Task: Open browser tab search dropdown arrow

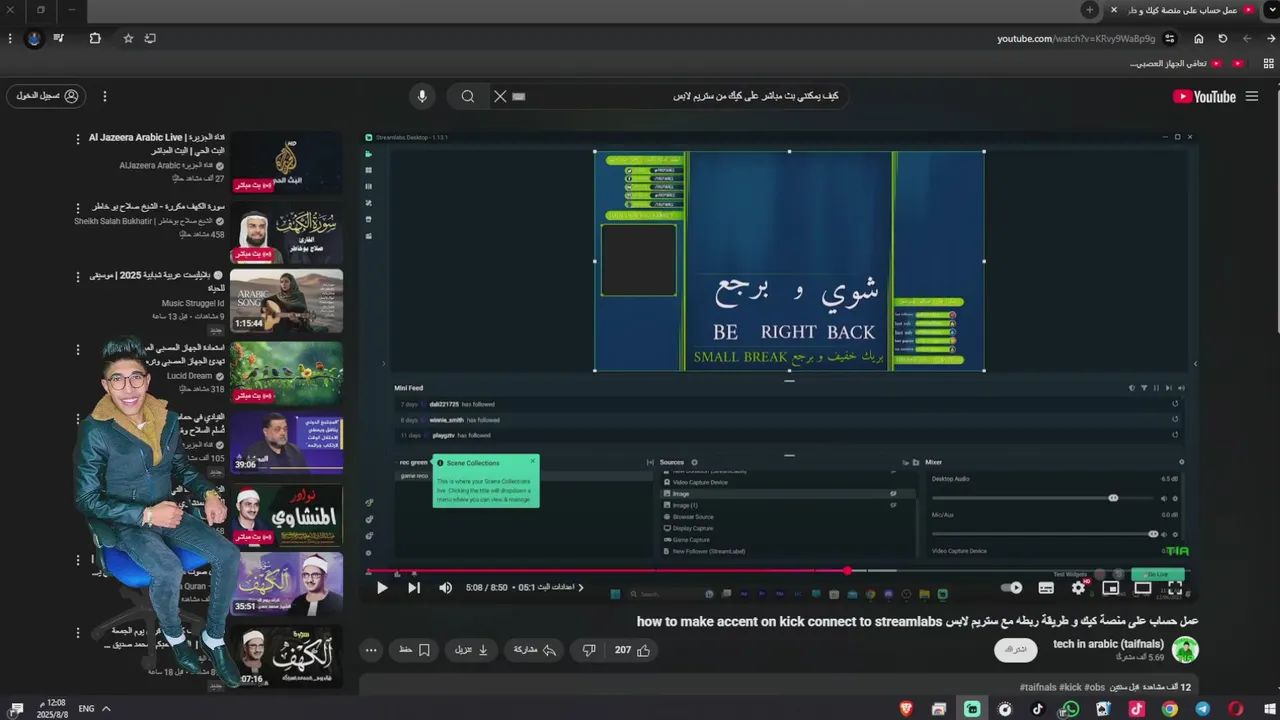Action: 1271,10
